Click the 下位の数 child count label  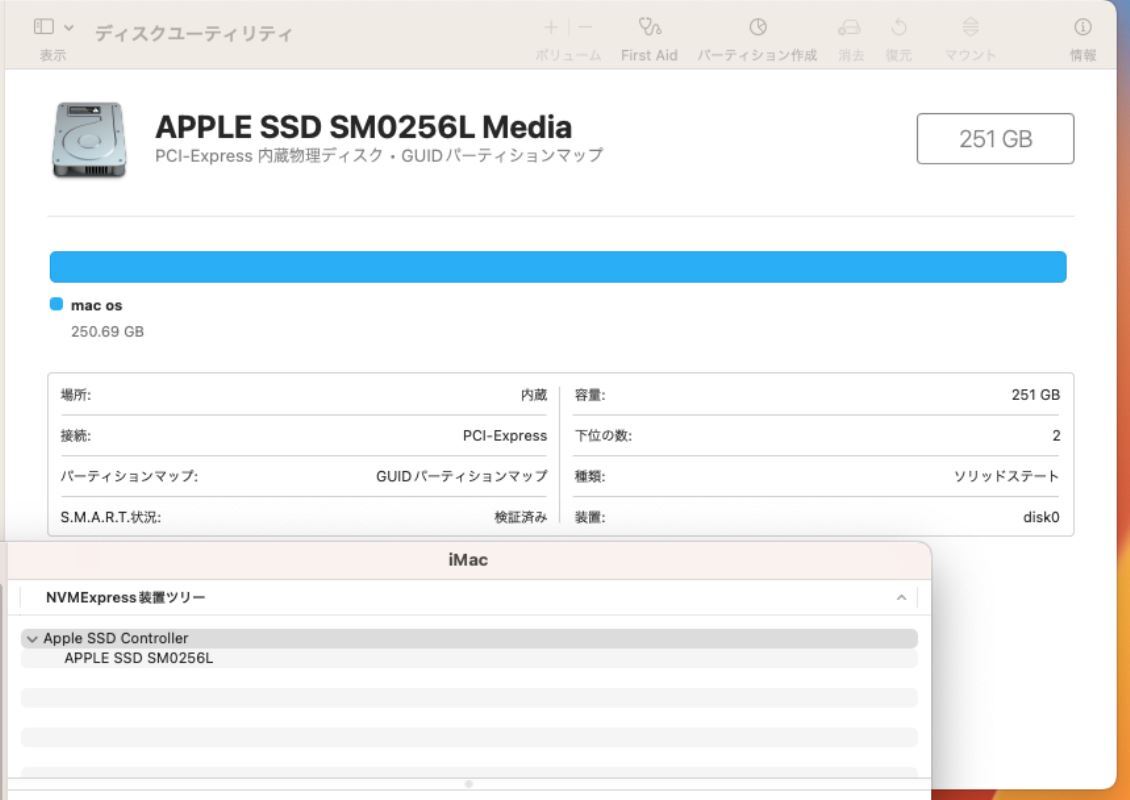[603, 436]
